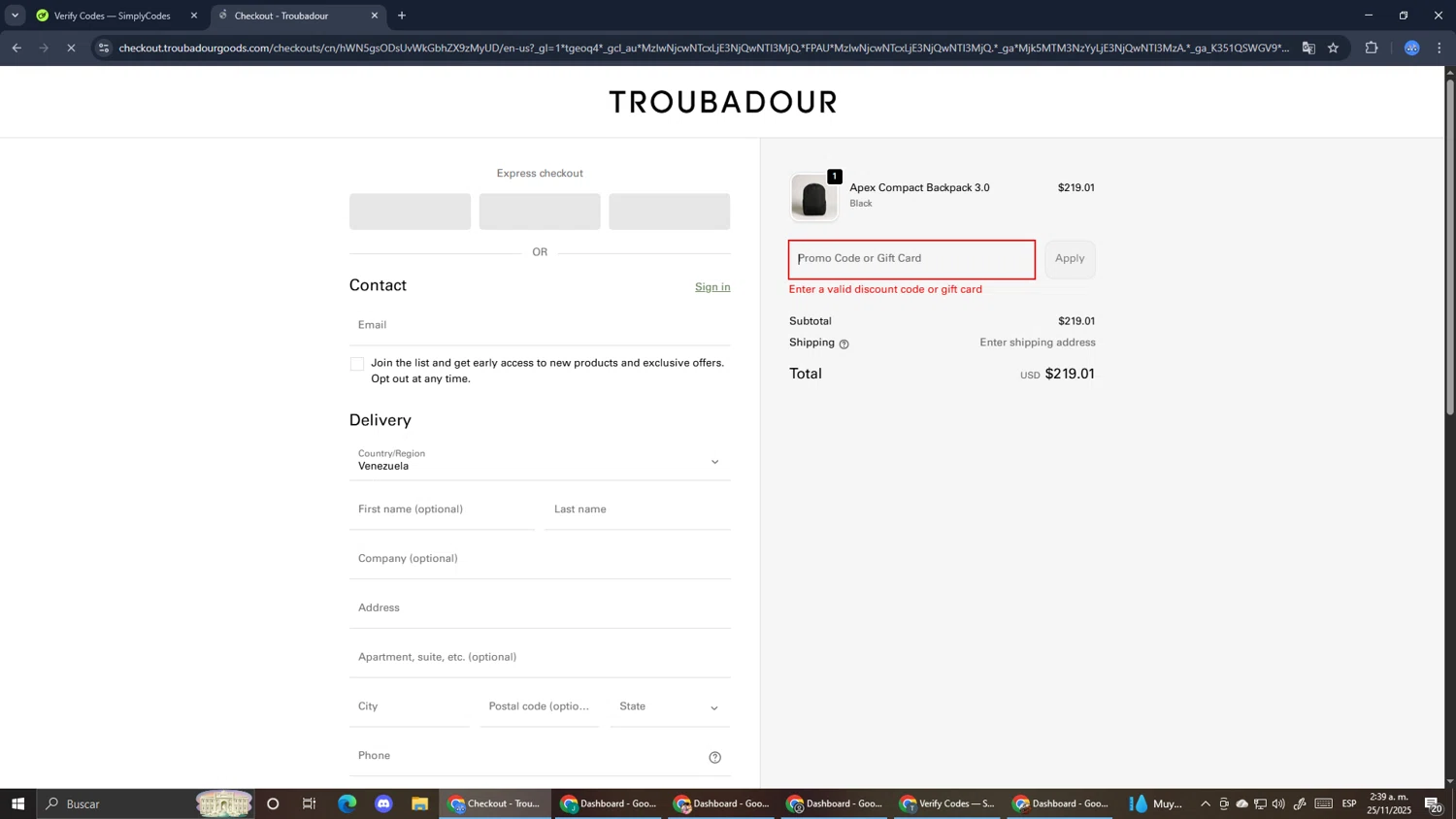Tick the Join the list checkbox
This screenshot has height=819, width=1456.
coord(357,364)
